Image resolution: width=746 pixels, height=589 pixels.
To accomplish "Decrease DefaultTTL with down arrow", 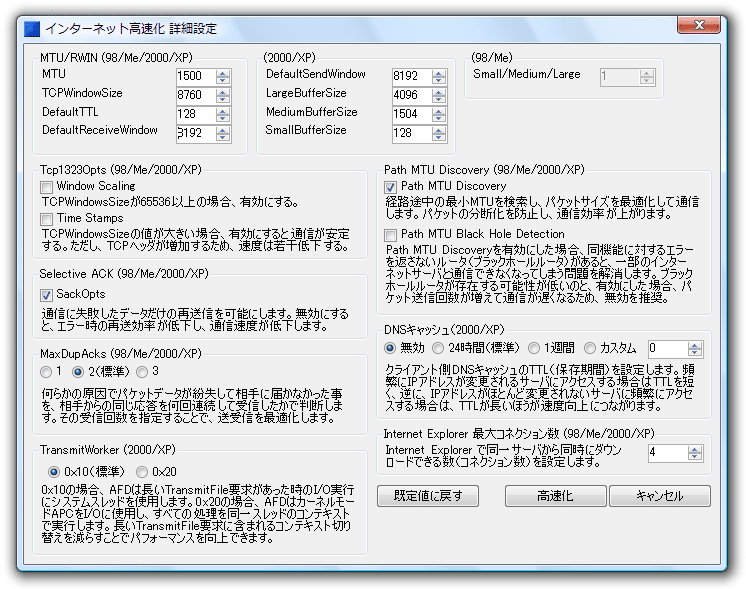I will tap(223, 118).
